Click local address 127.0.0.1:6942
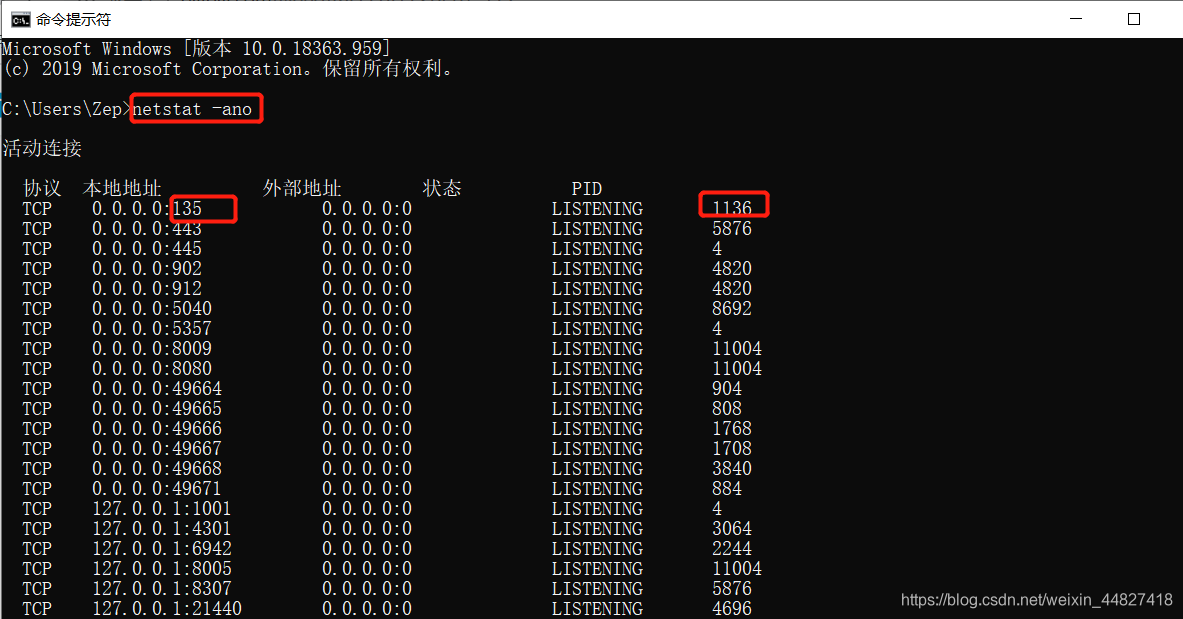 coord(161,549)
